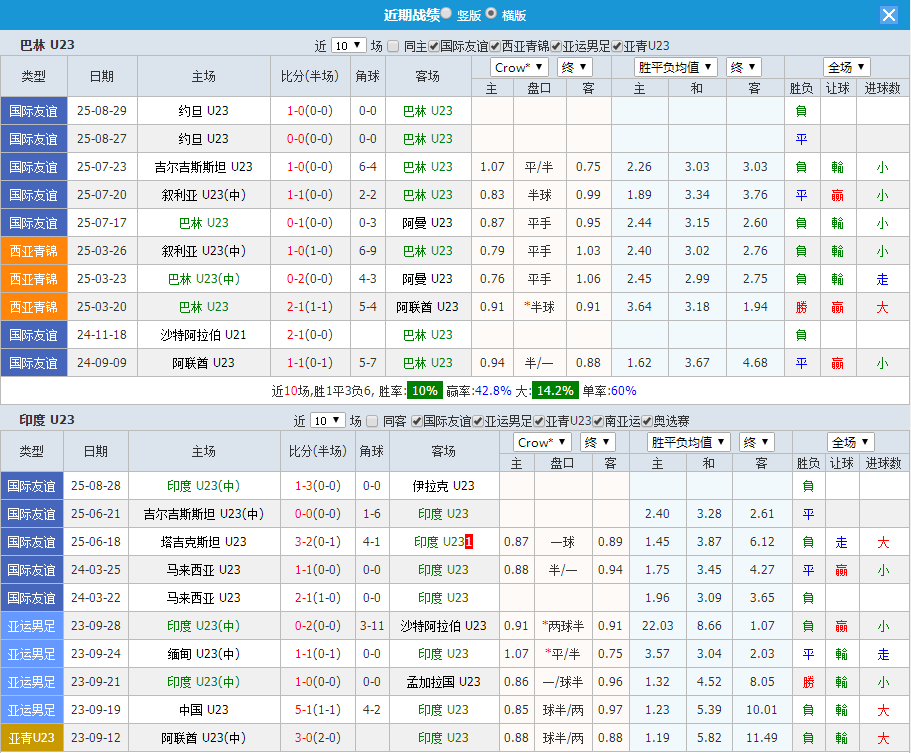Open the 伊拉克 U23 opponent link

click(443, 485)
